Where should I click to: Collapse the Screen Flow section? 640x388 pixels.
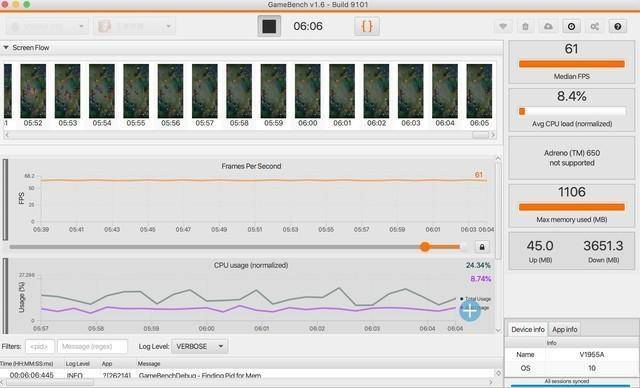pos(6,48)
